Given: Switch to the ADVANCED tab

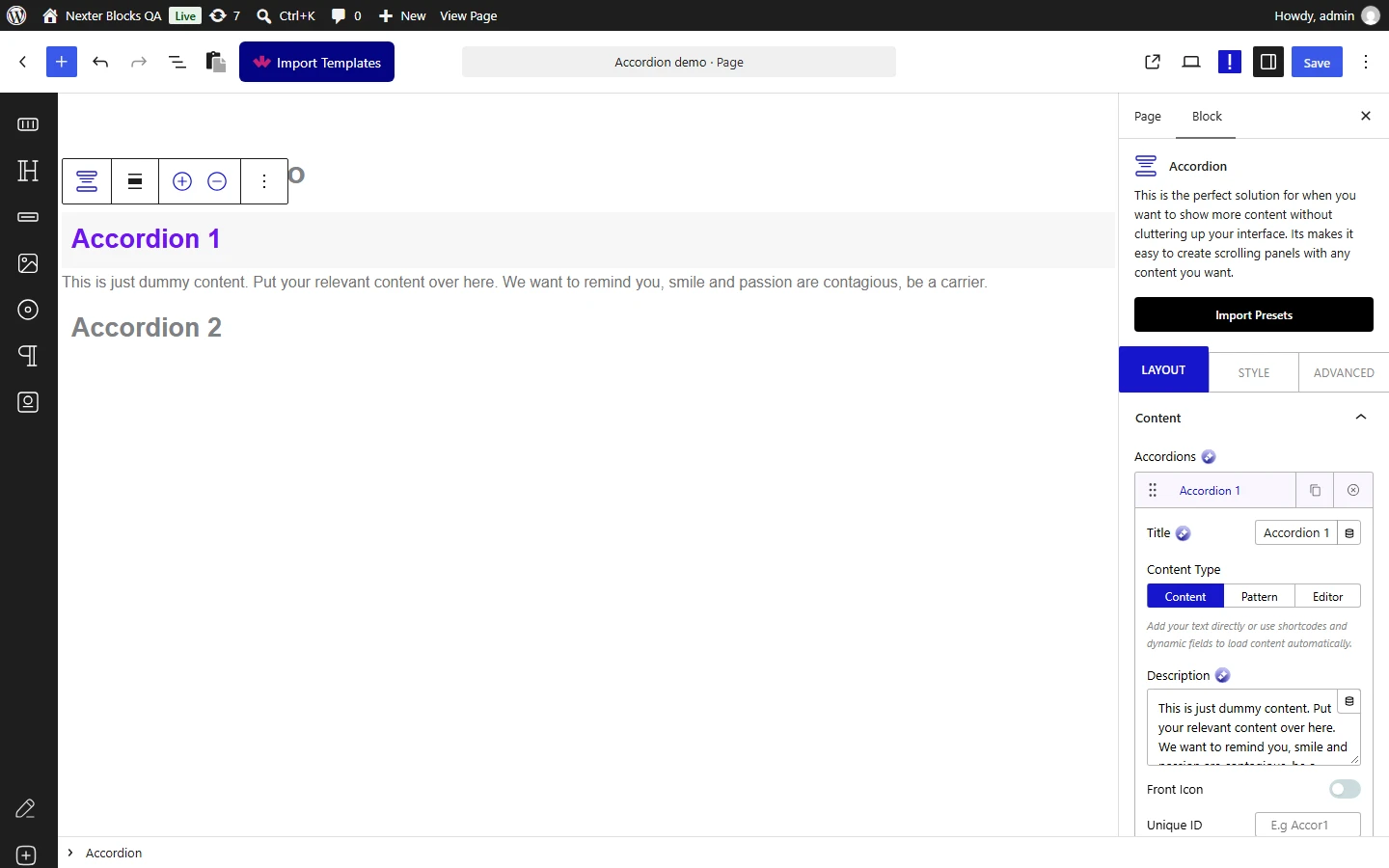Looking at the screenshot, I should coord(1344,372).
